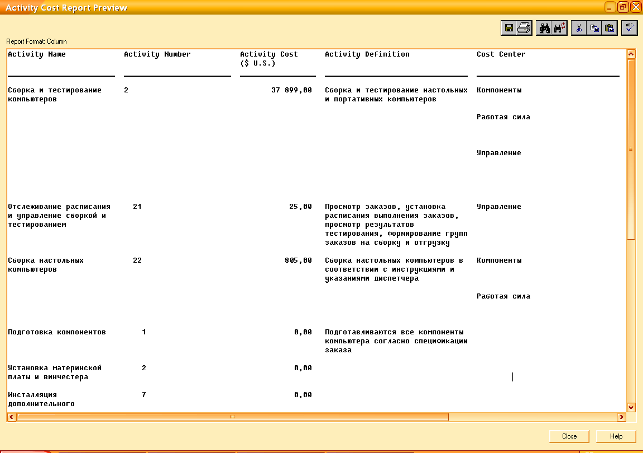Image resolution: width=643 pixels, height=453 pixels.
Task: Click first 'Рабочая сила' under activity 2
Action: point(503,117)
